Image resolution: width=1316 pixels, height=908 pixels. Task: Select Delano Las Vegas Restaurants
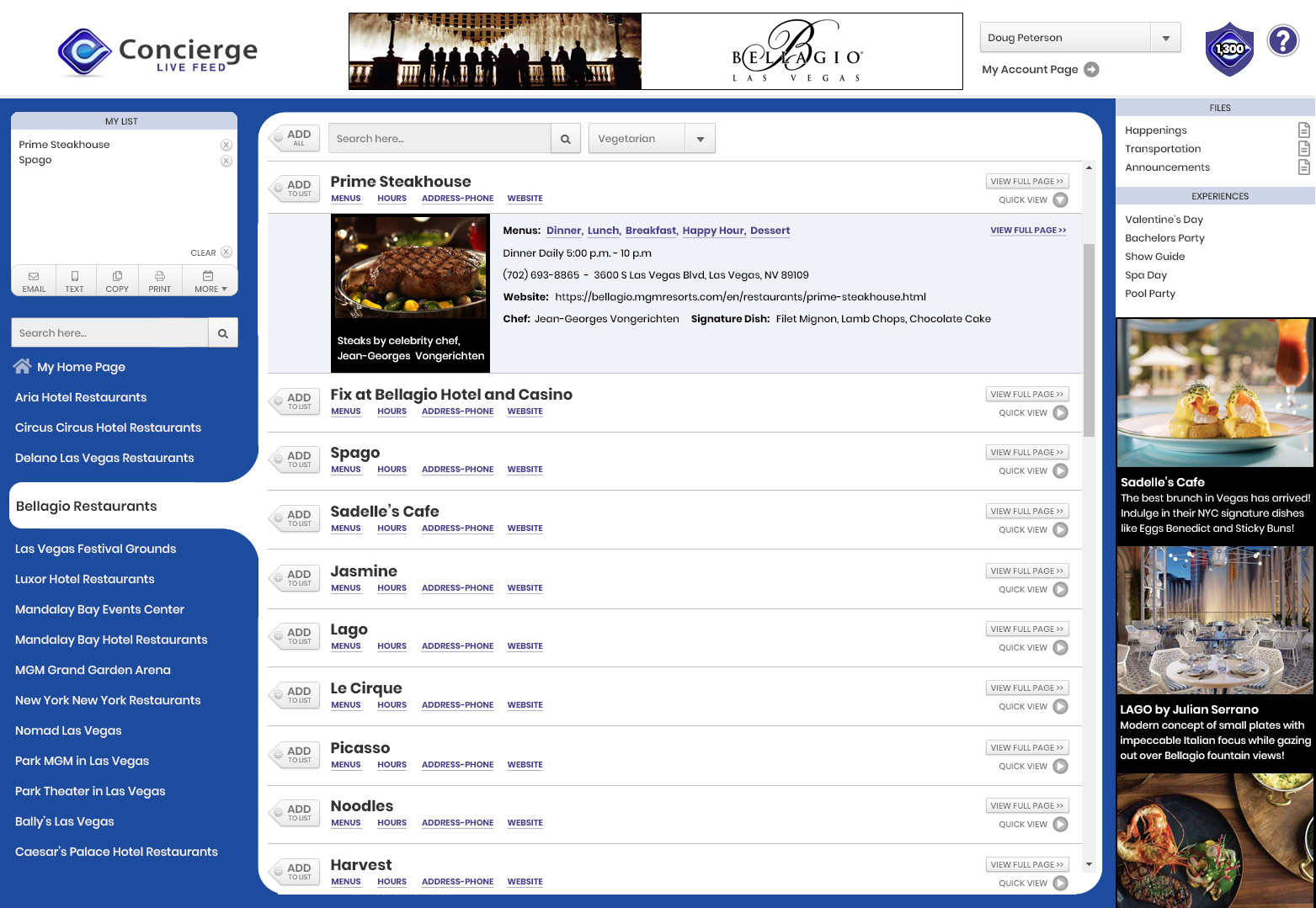pyautogui.click(x=104, y=458)
